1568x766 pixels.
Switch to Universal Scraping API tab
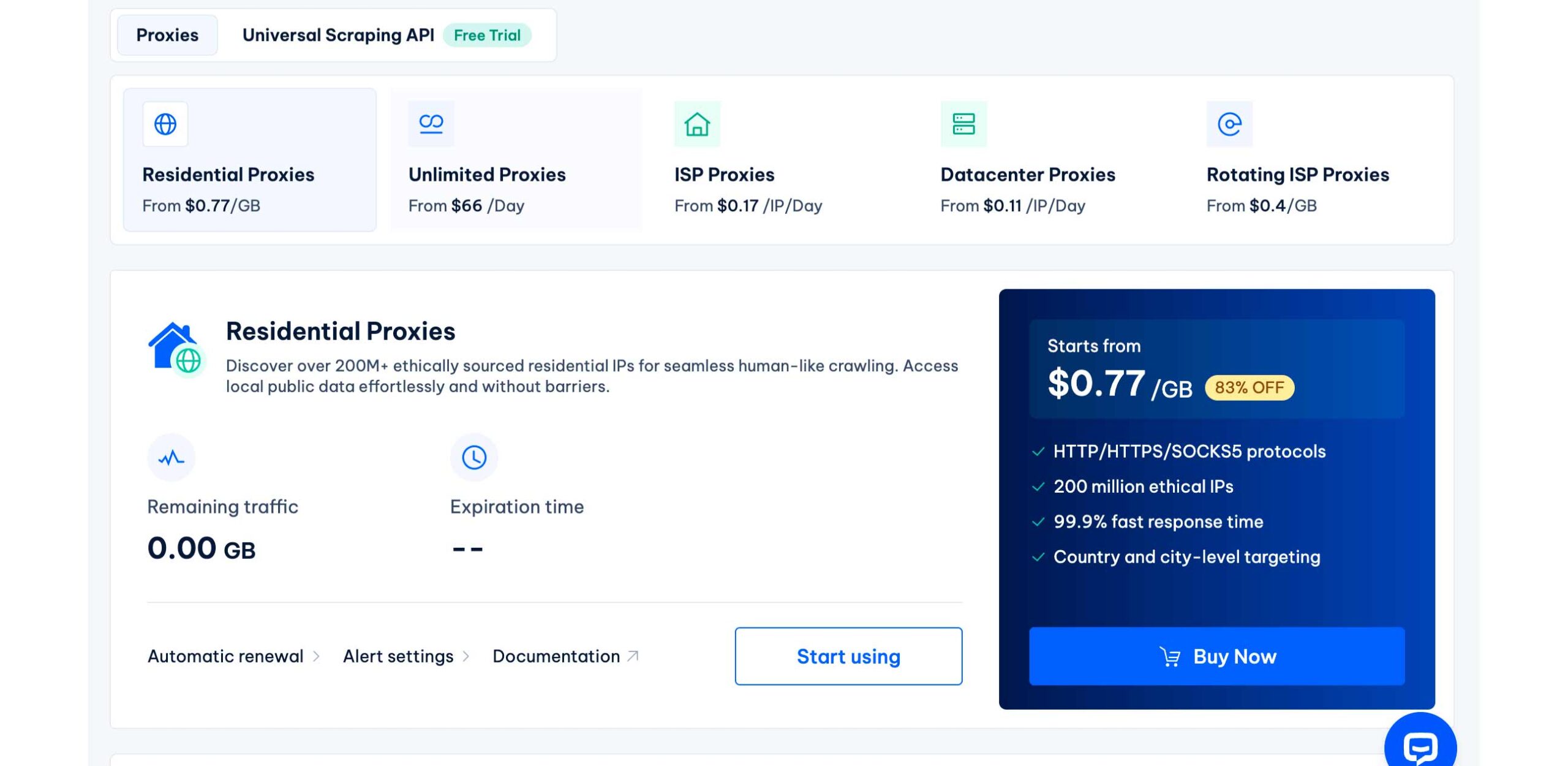(x=338, y=35)
